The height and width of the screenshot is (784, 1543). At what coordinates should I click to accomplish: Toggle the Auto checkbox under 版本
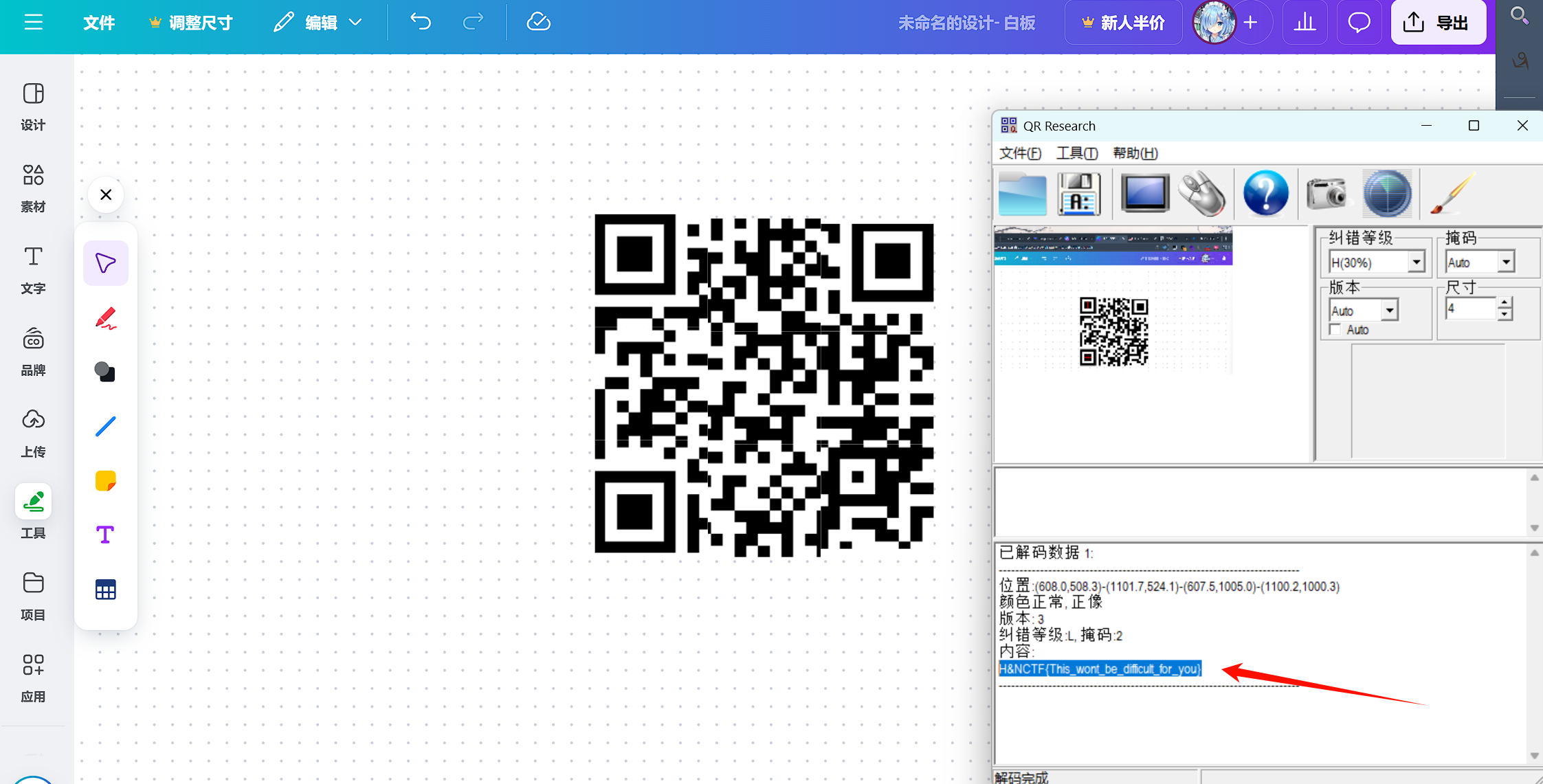pyautogui.click(x=1335, y=330)
